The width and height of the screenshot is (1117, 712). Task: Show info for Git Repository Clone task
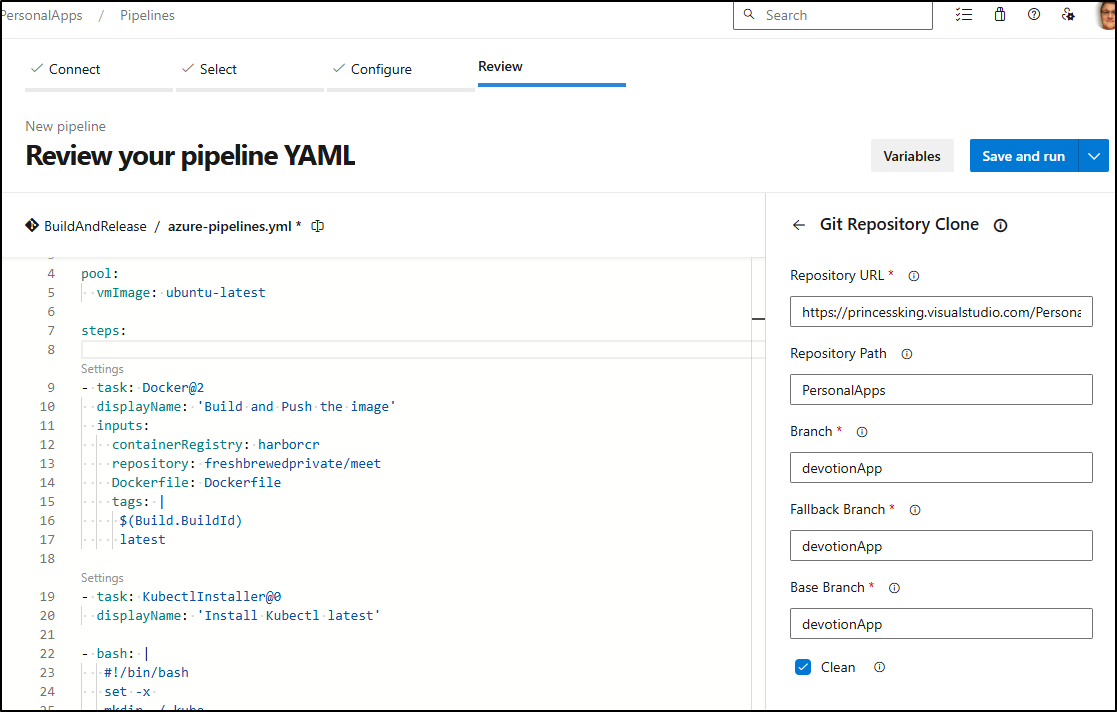1001,226
